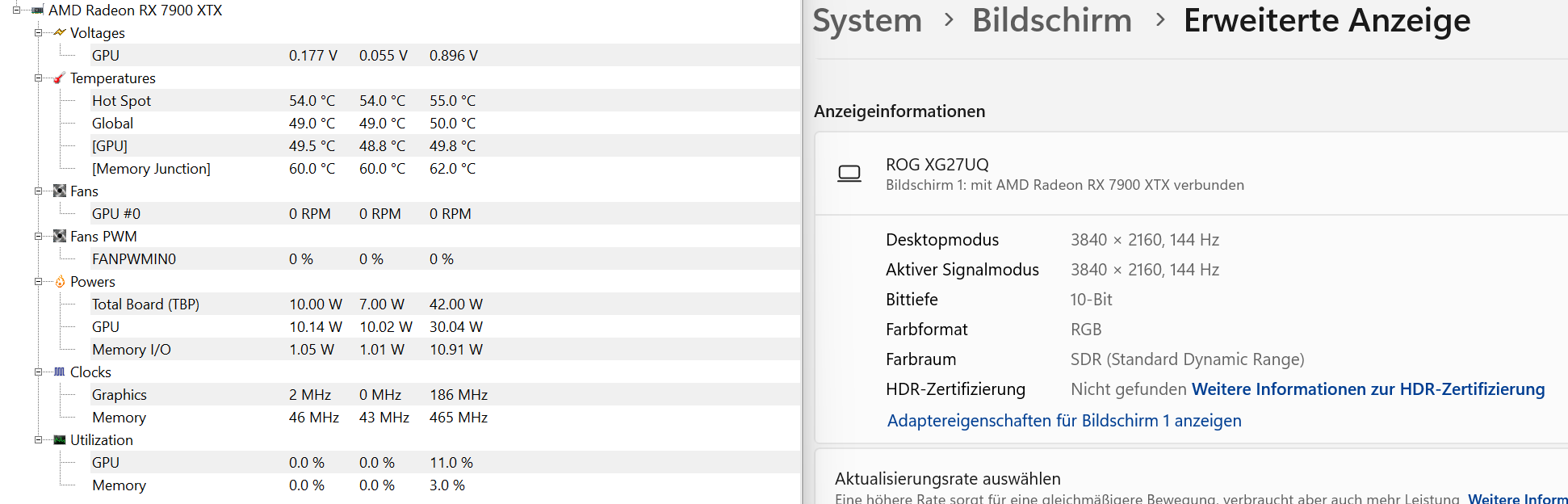Collapse the AMD Radeon RX 7900 XTX node

[x=16, y=10]
